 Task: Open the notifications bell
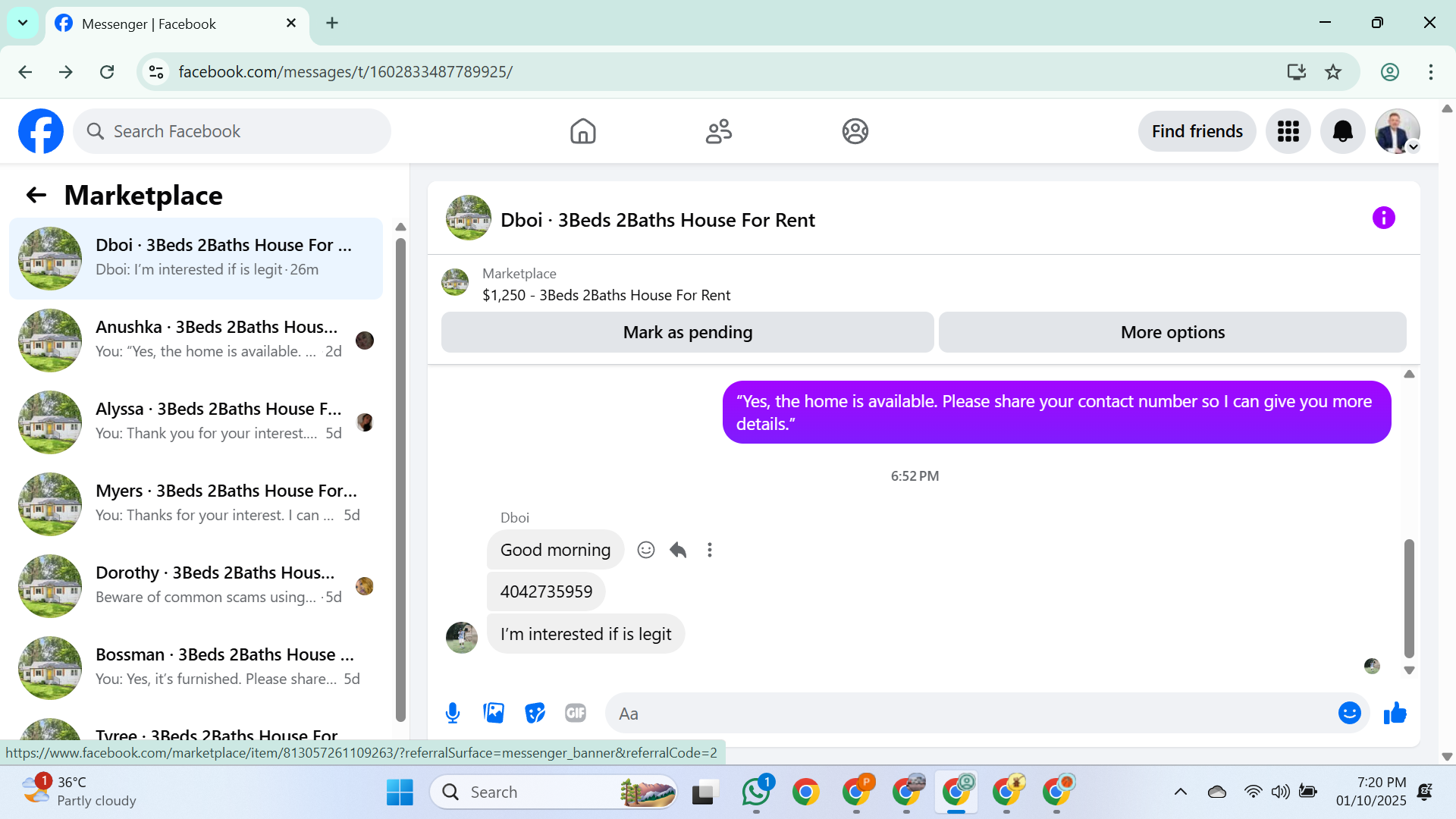(x=1342, y=131)
